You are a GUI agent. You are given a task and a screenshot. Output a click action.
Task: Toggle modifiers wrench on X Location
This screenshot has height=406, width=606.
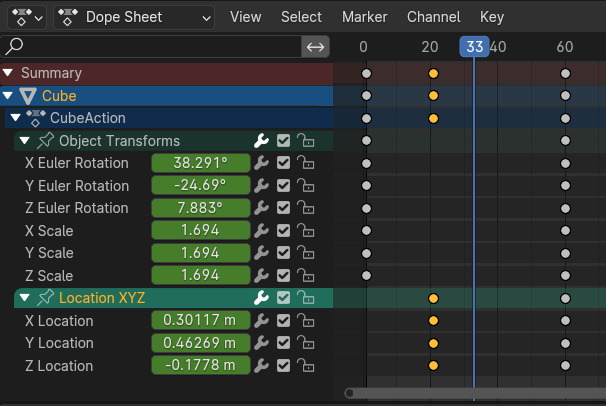click(x=262, y=321)
